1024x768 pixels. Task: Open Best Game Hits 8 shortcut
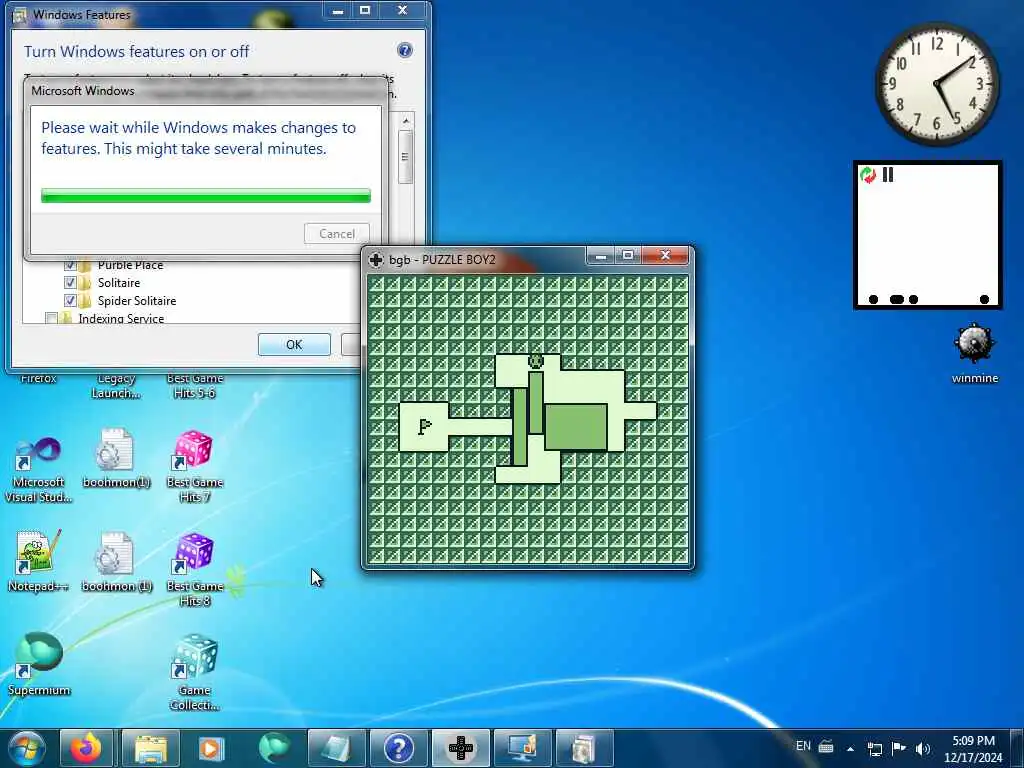[195, 570]
